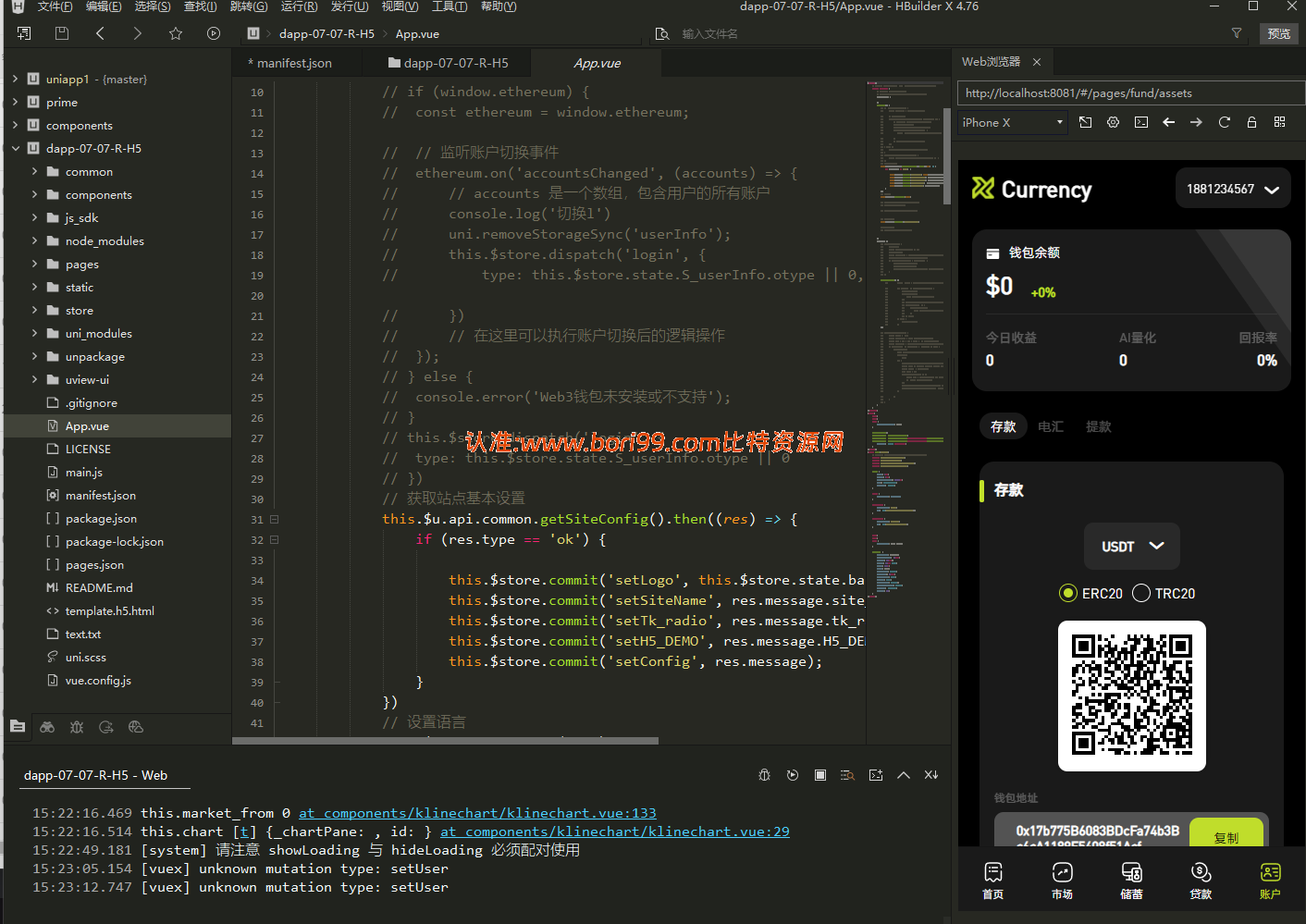Click the new file icon in the toolbar
1306x924 pixels.
pos(24,33)
